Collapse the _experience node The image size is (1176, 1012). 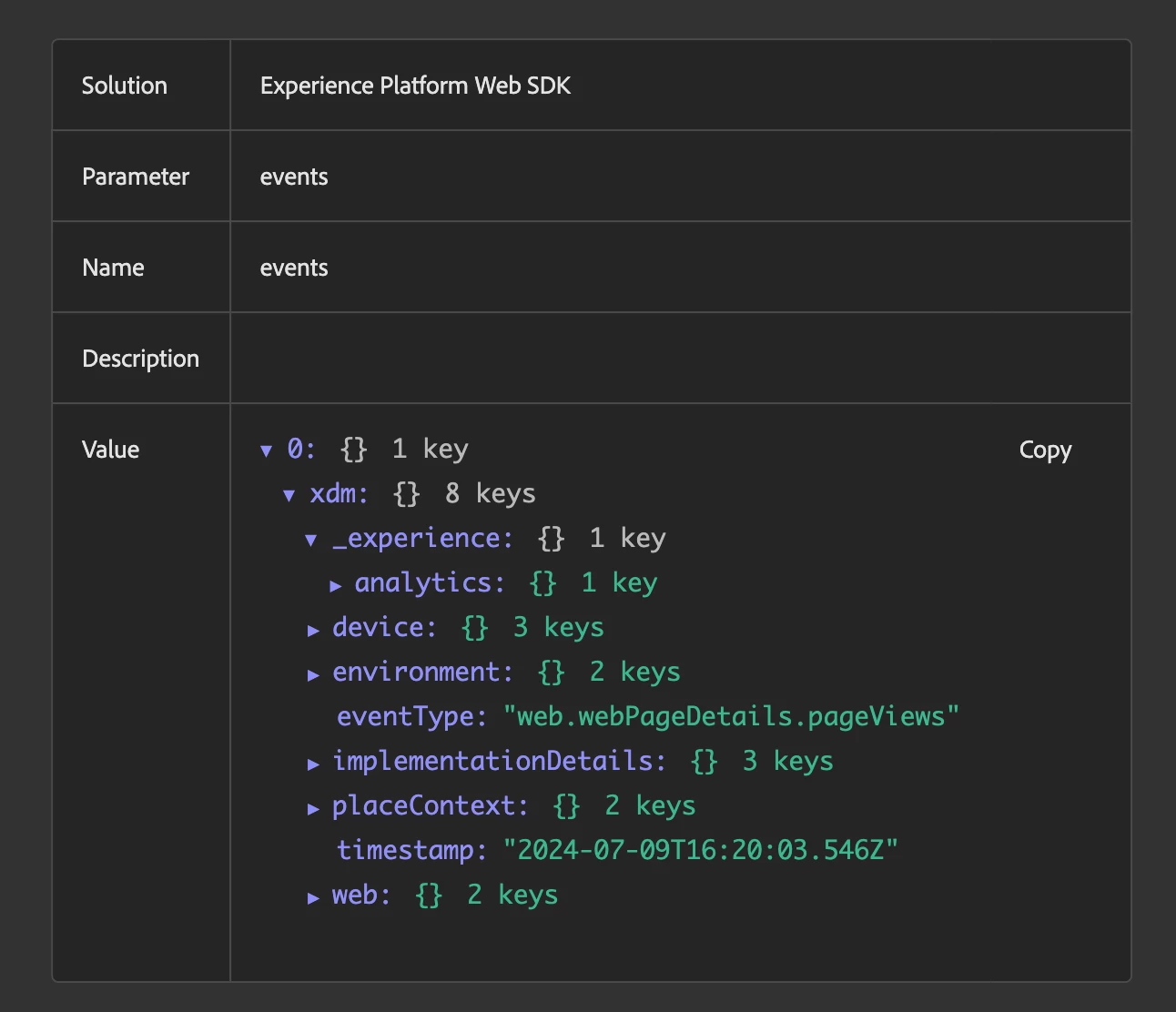(311, 540)
